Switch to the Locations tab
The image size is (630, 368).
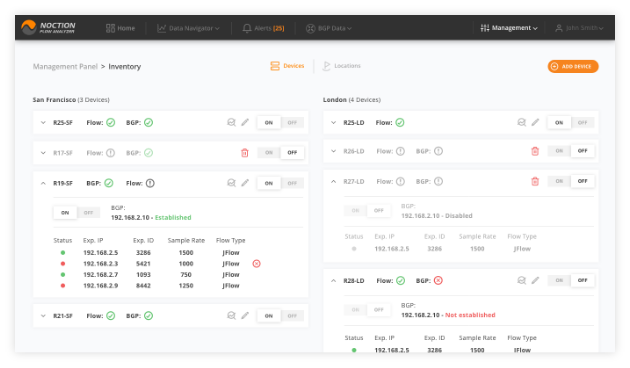point(342,65)
